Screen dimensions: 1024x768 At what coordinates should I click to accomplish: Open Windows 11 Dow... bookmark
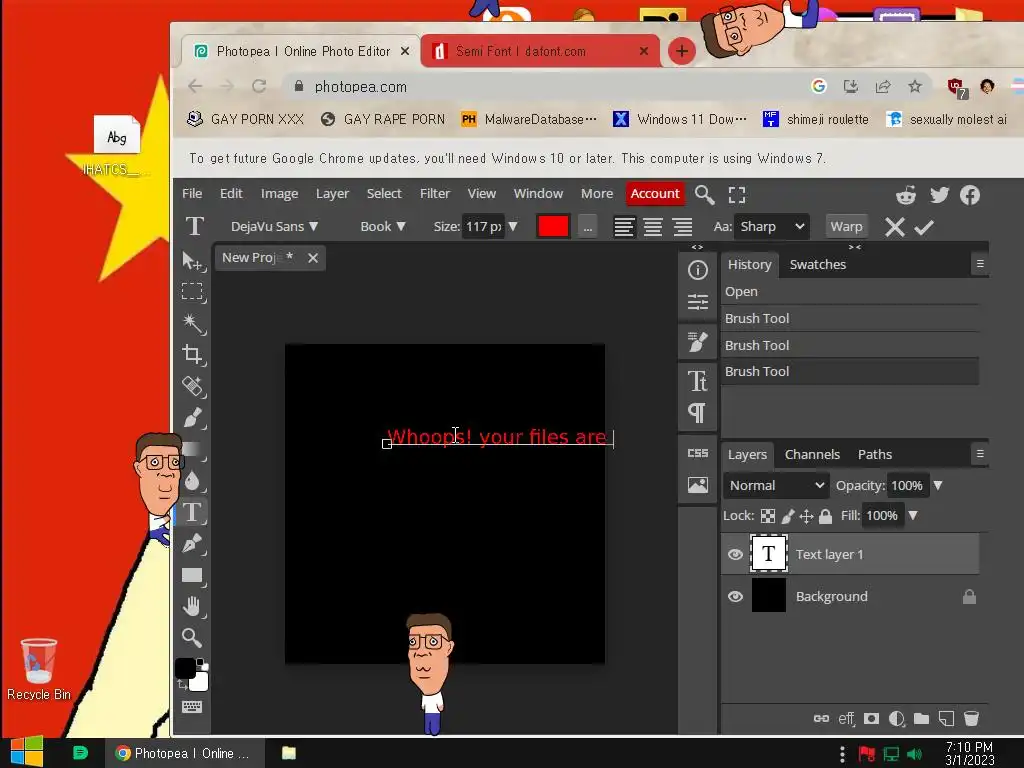click(680, 120)
